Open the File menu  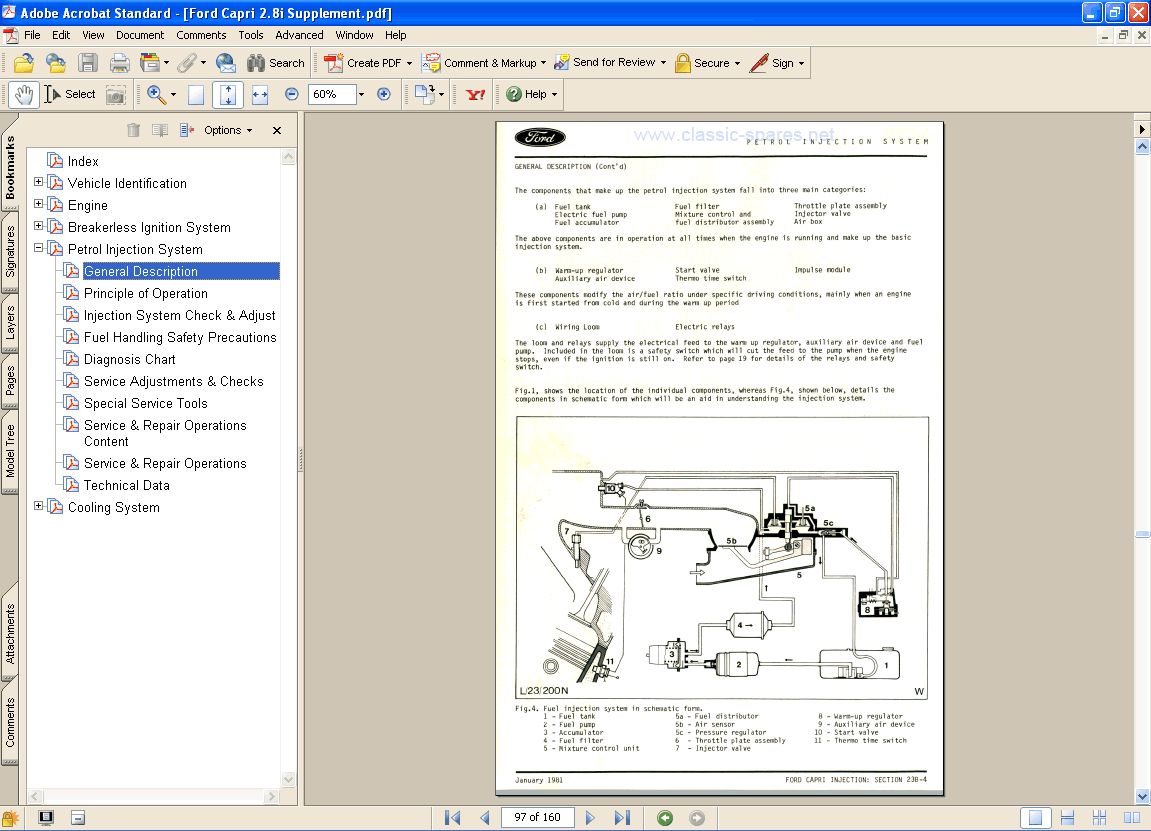(x=32, y=35)
